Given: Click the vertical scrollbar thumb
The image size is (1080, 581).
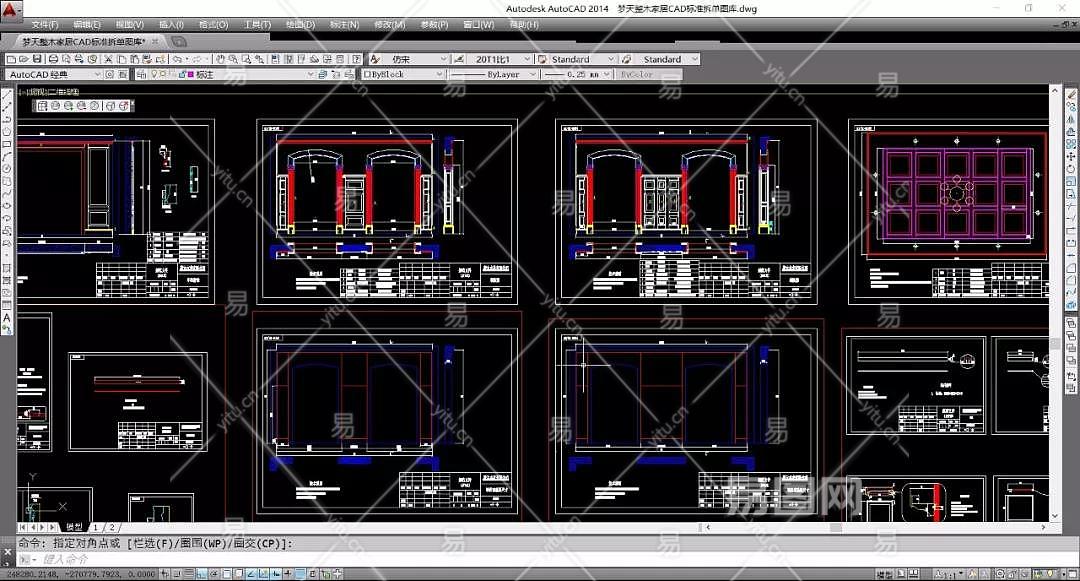Looking at the screenshot, I should (1055, 343).
